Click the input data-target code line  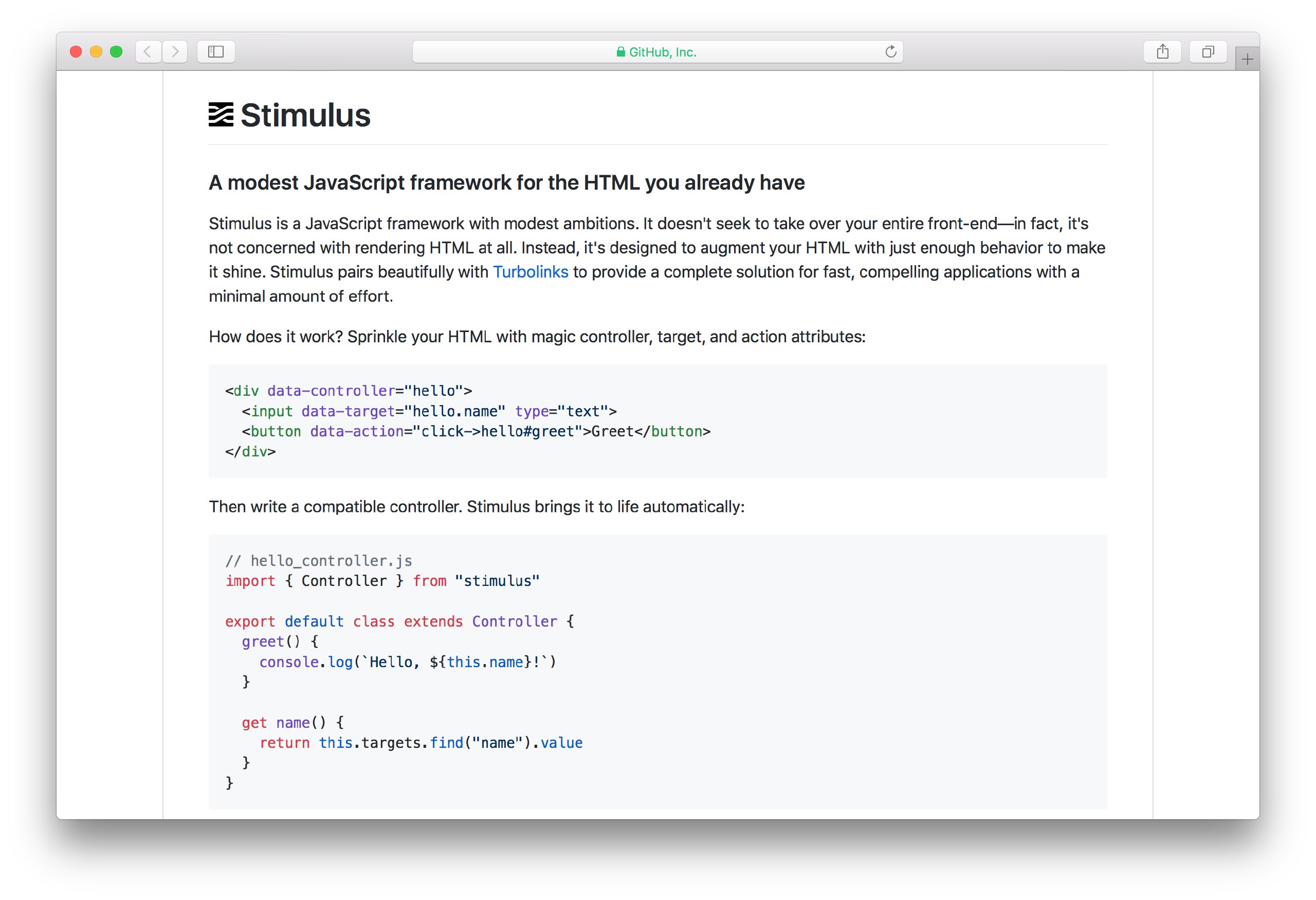[429, 411]
